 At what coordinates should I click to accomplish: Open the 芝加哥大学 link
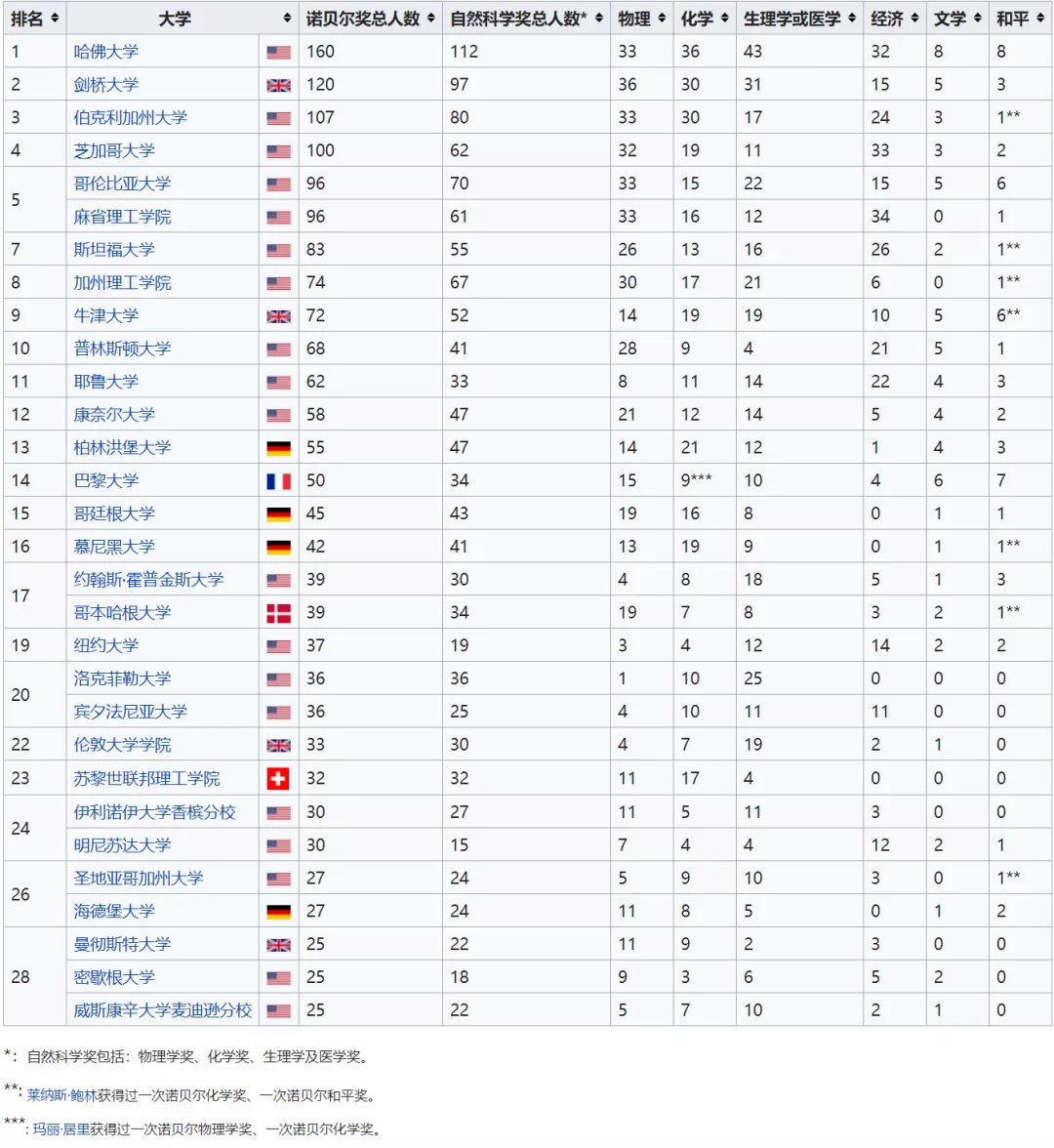tap(114, 150)
